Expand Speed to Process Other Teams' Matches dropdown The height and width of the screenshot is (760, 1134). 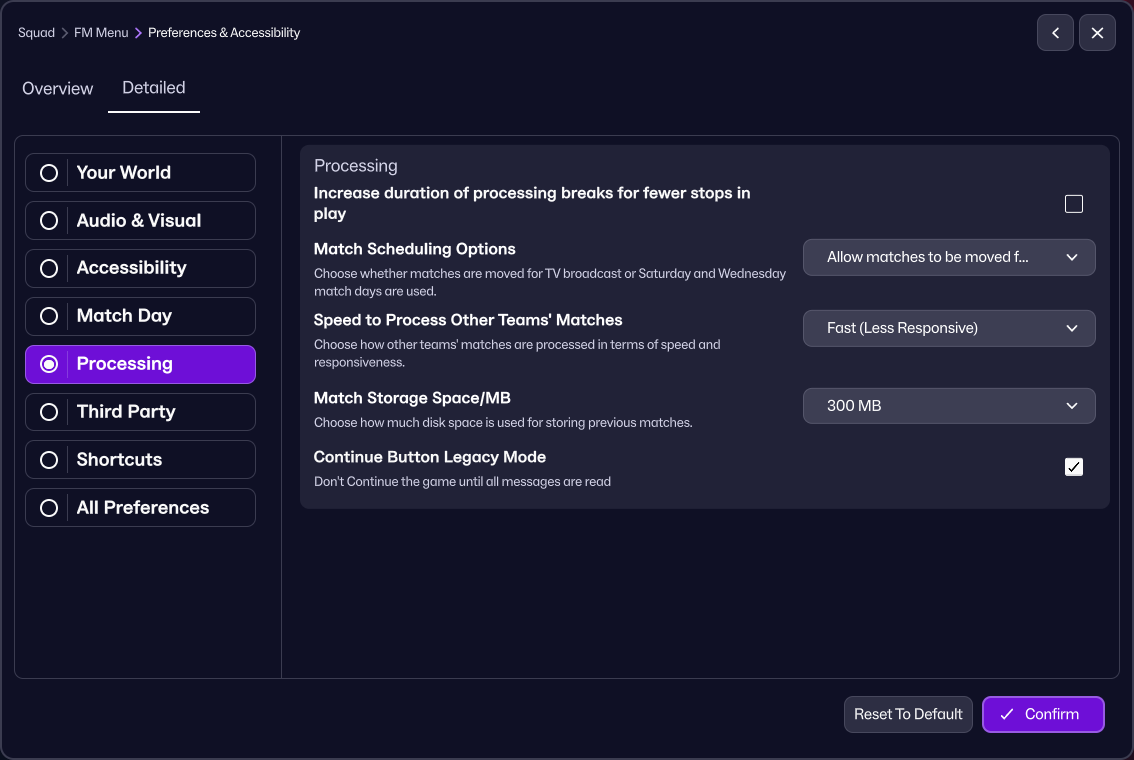(x=948, y=328)
